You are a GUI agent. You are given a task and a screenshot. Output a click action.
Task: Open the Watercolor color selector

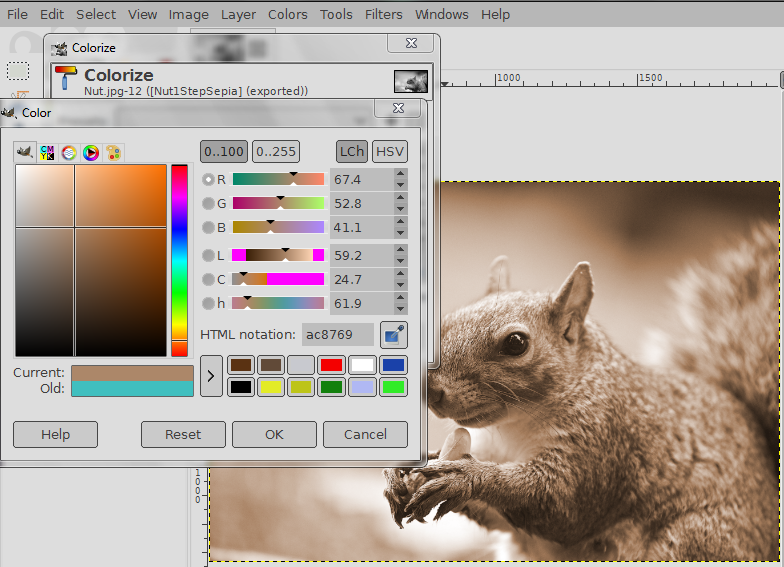(x=69, y=152)
